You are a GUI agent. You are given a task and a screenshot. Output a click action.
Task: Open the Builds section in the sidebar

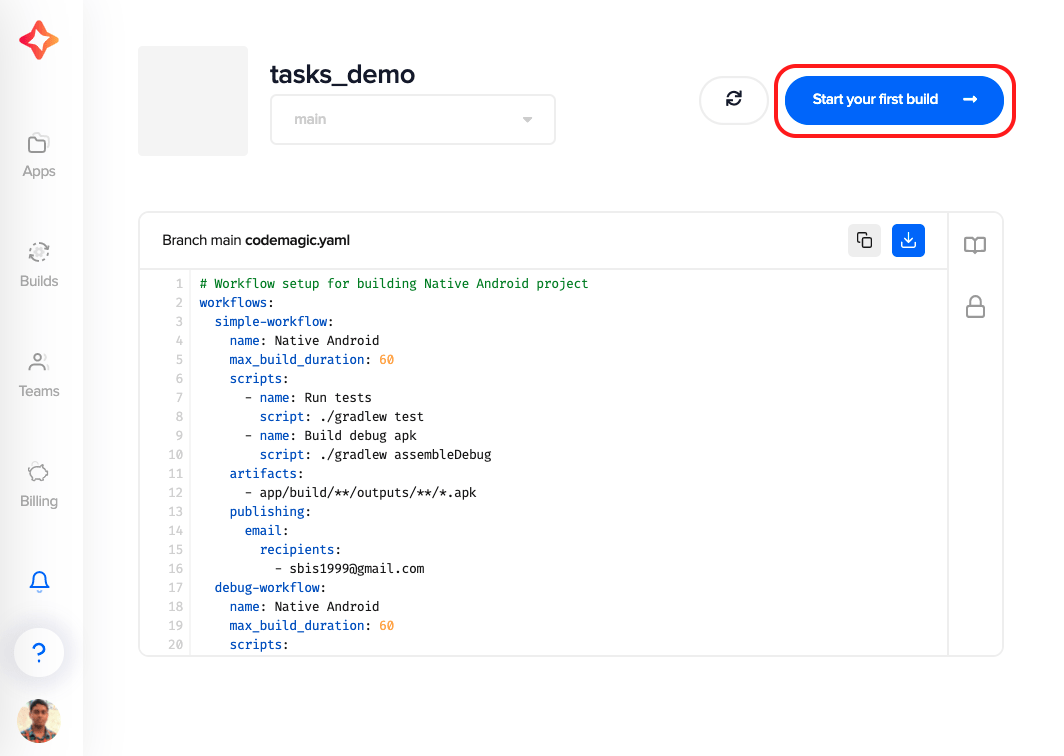(38, 265)
